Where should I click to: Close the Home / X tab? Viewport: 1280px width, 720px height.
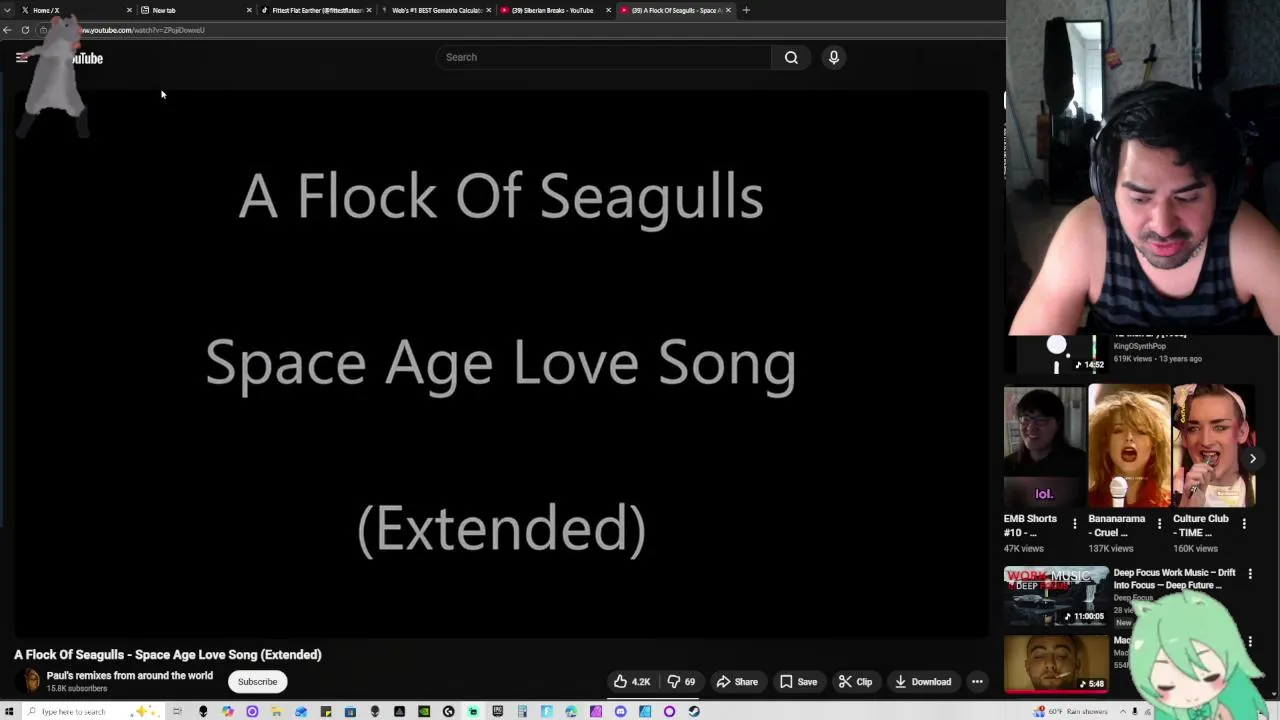coord(129,10)
